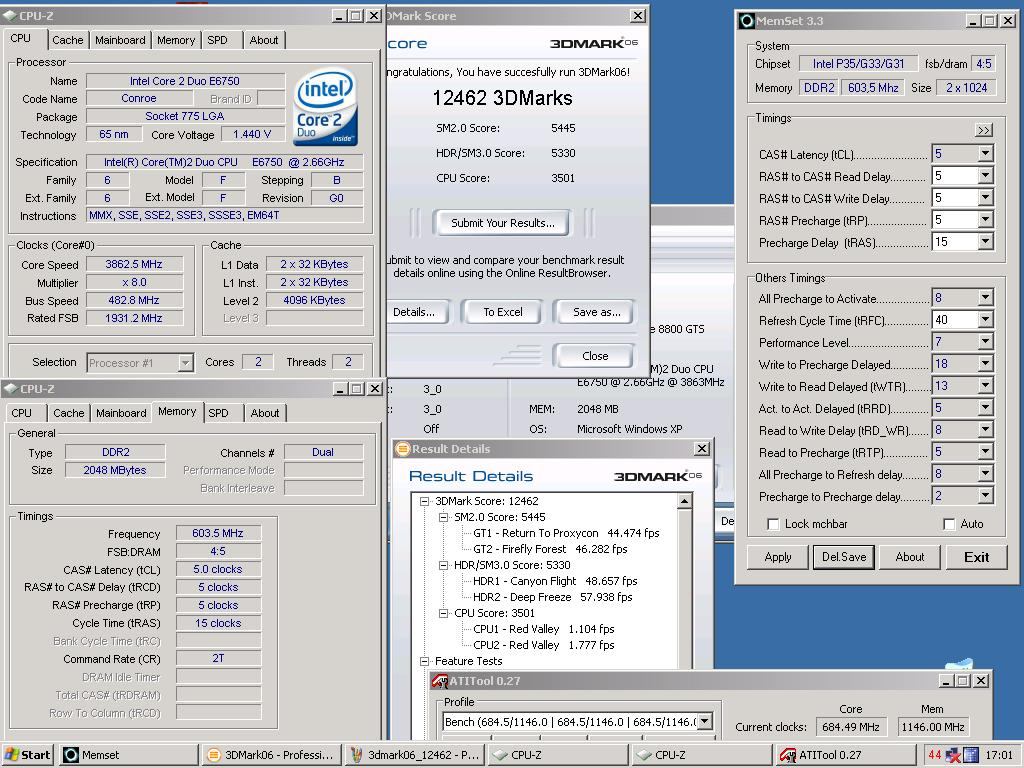Click the Save as... button in 3DMark
The width and height of the screenshot is (1024, 768).
click(x=596, y=312)
